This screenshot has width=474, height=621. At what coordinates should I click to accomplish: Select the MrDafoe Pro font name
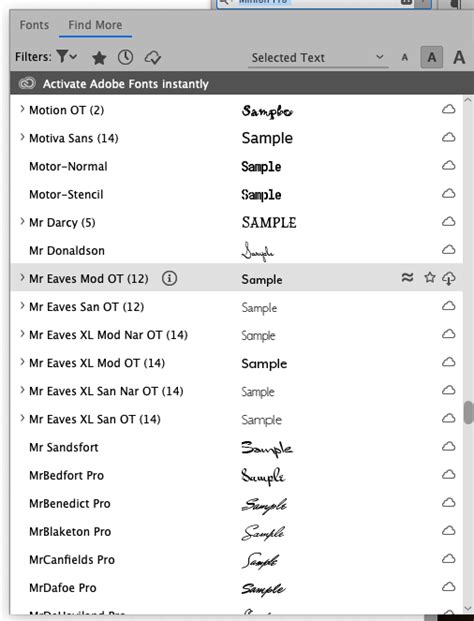point(63,588)
